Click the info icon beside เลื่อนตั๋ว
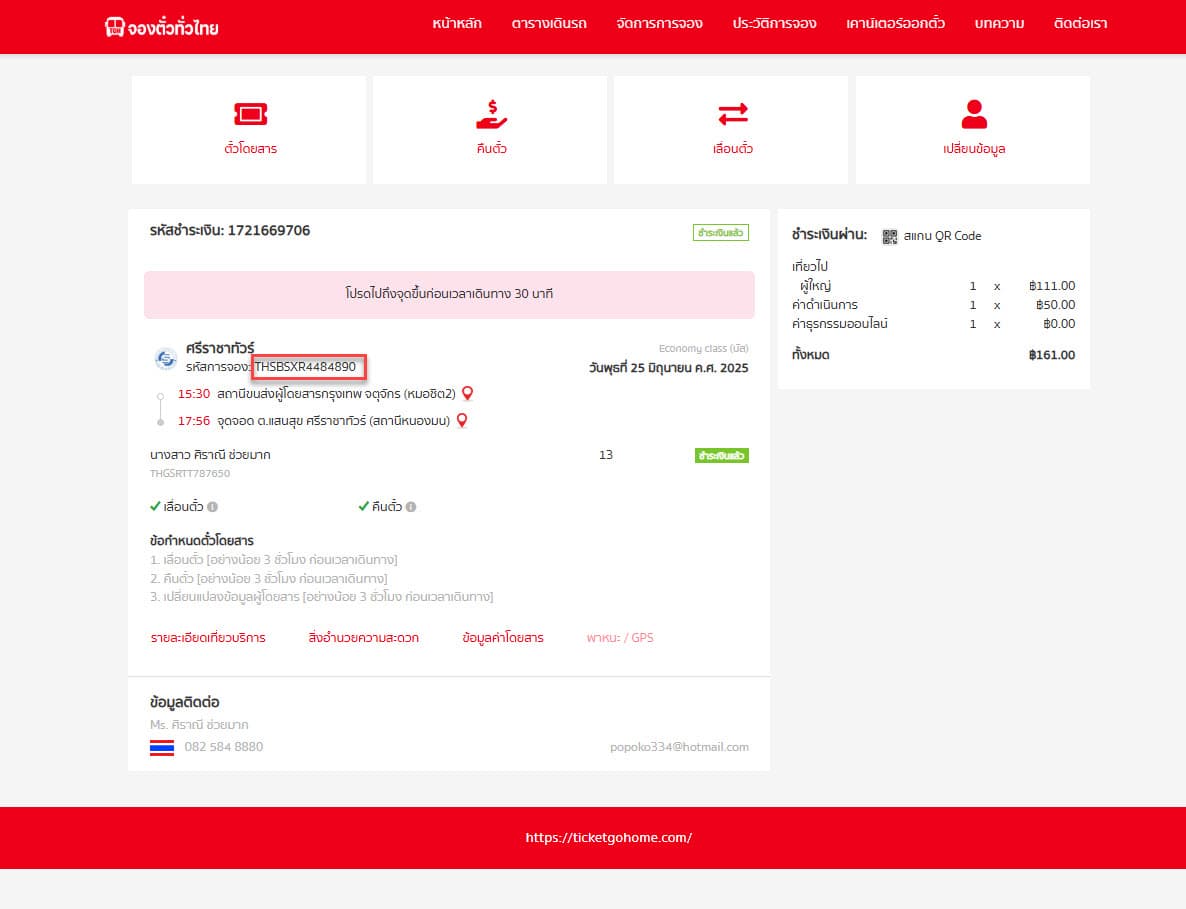This screenshot has width=1186, height=909. tap(212, 507)
